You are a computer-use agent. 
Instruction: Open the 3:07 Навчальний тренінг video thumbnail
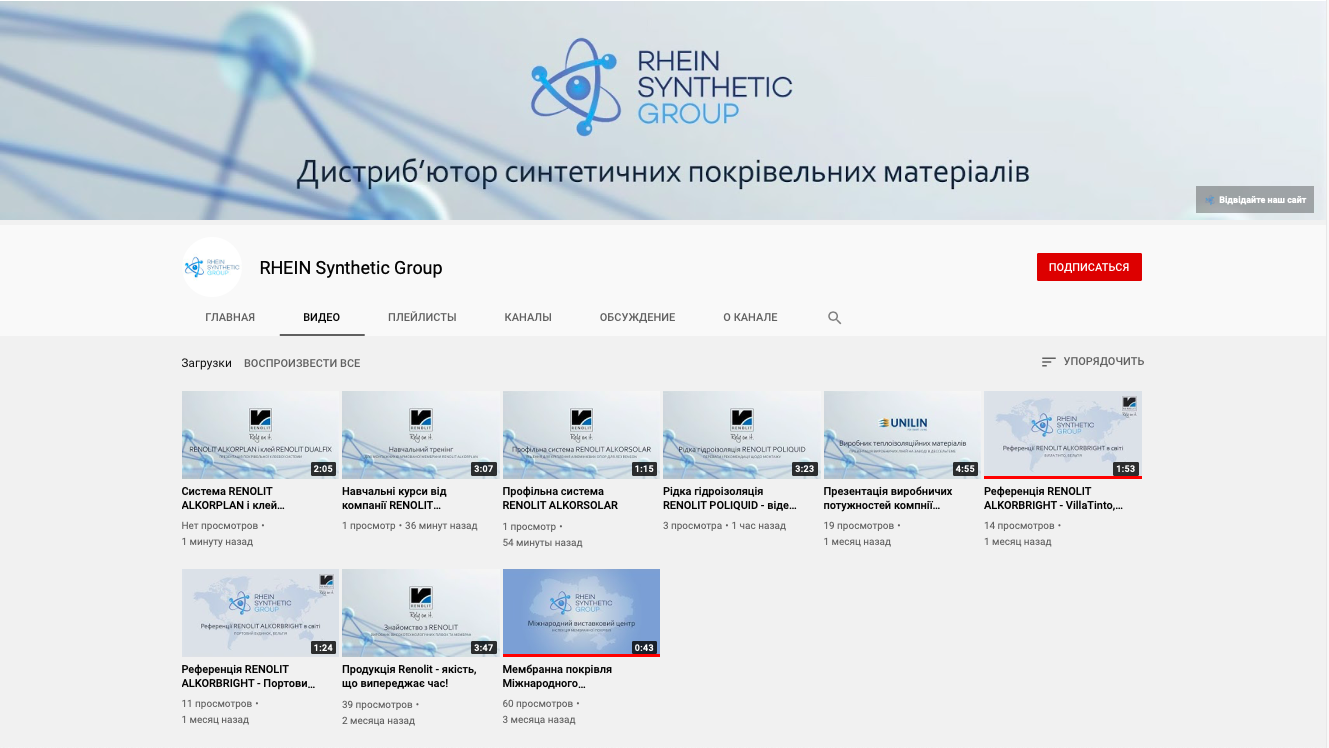pyautogui.click(x=420, y=435)
